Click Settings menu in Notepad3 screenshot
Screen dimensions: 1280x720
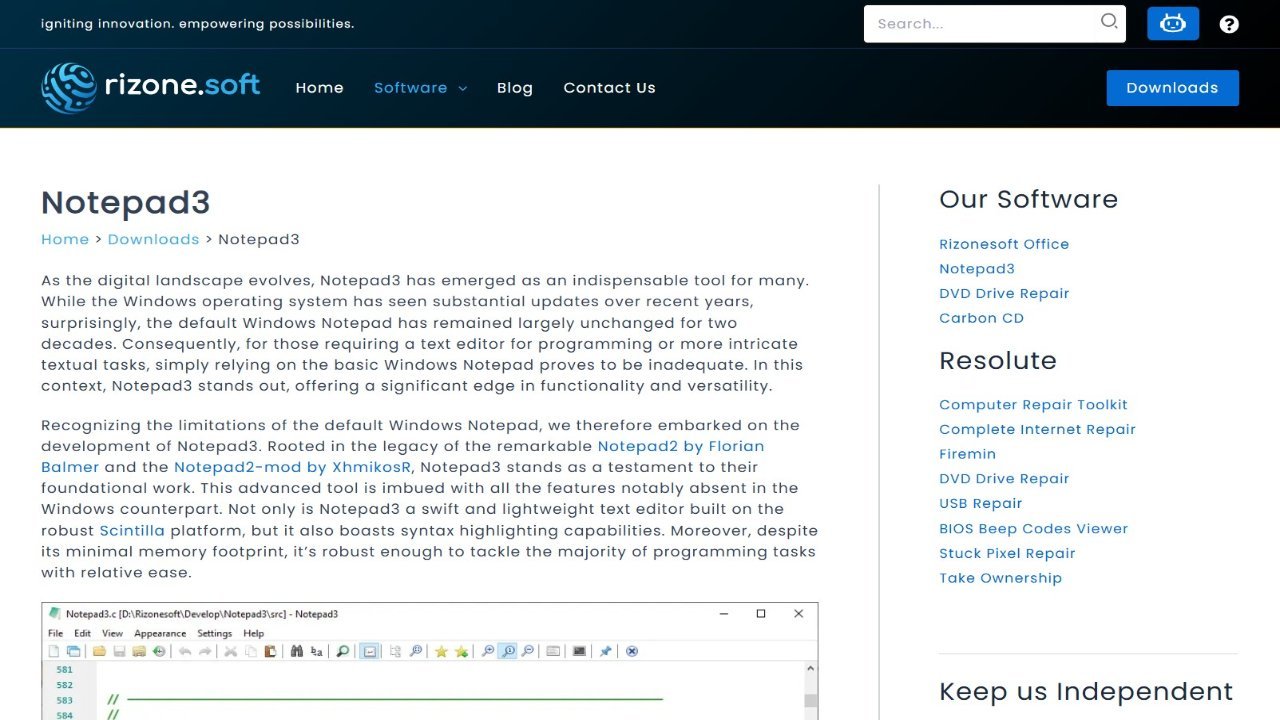click(x=215, y=633)
